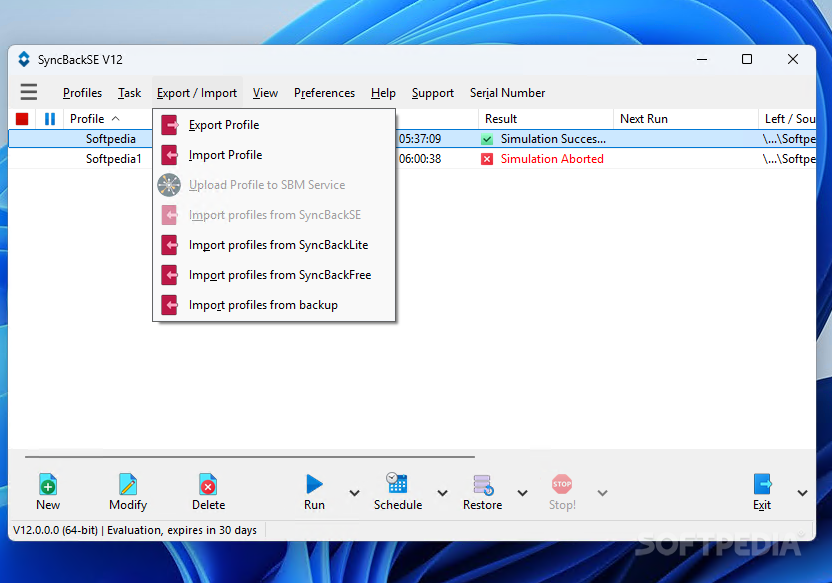The image size is (832, 583).
Task: Click the Run button label
Action: pyautogui.click(x=314, y=505)
